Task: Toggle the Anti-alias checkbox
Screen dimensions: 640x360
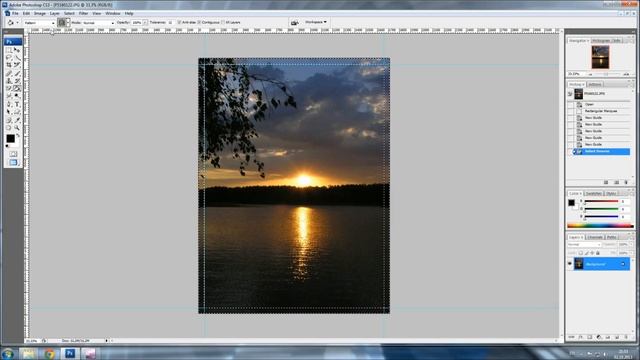Action: [x=179, y=22]
